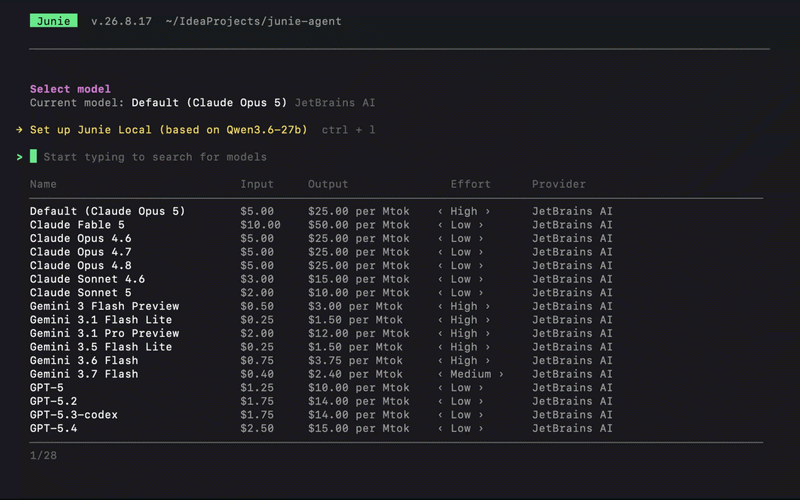Screen dimensions: 800x500
Task: Click the Junie badge in header
Action: tap(54, 20)
